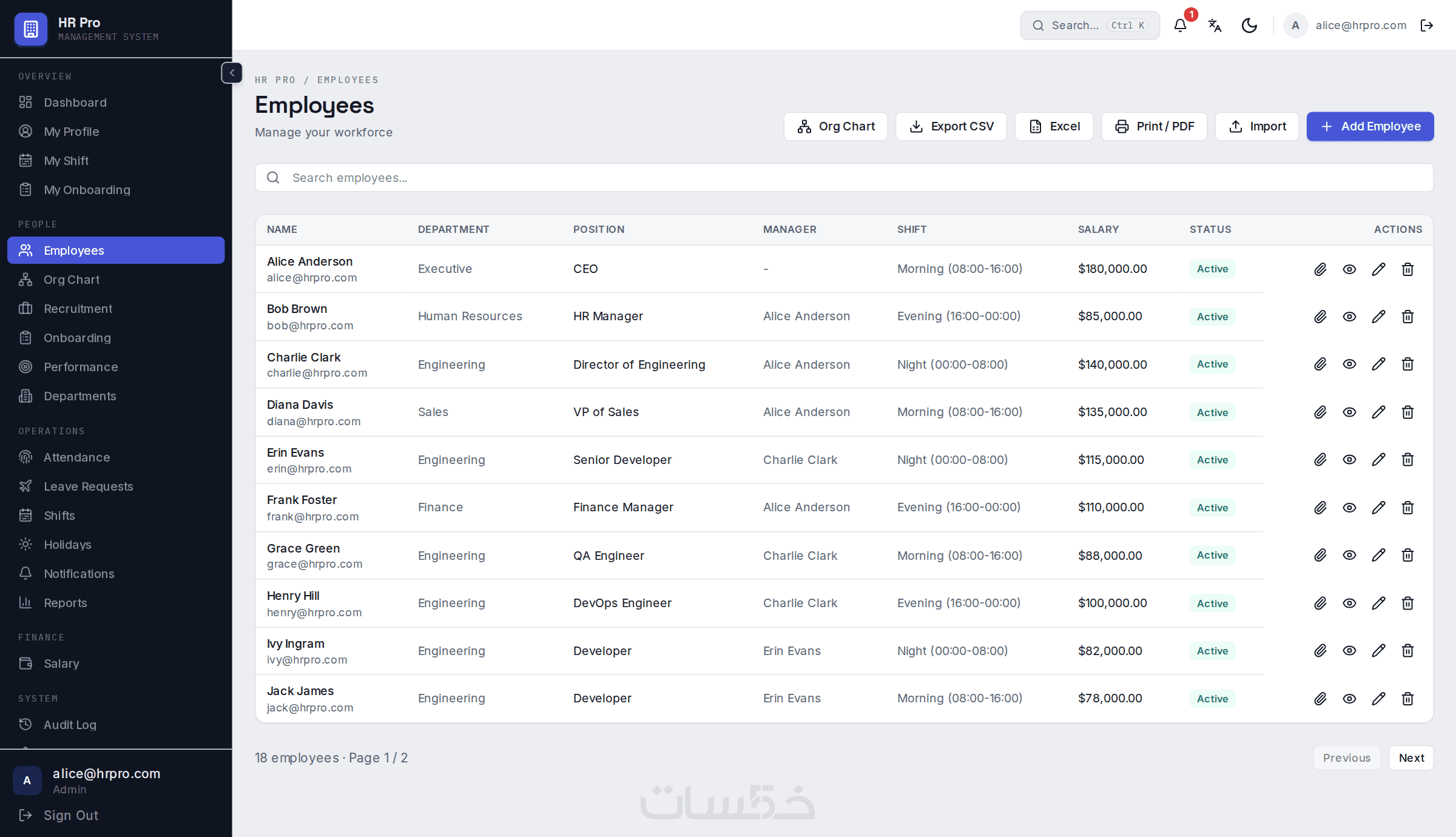Viewport: 1456px width, 837px height.
Task: View Frank Foster's details via eye icon
Action: pyautogui.click(x=1349, y=508)
